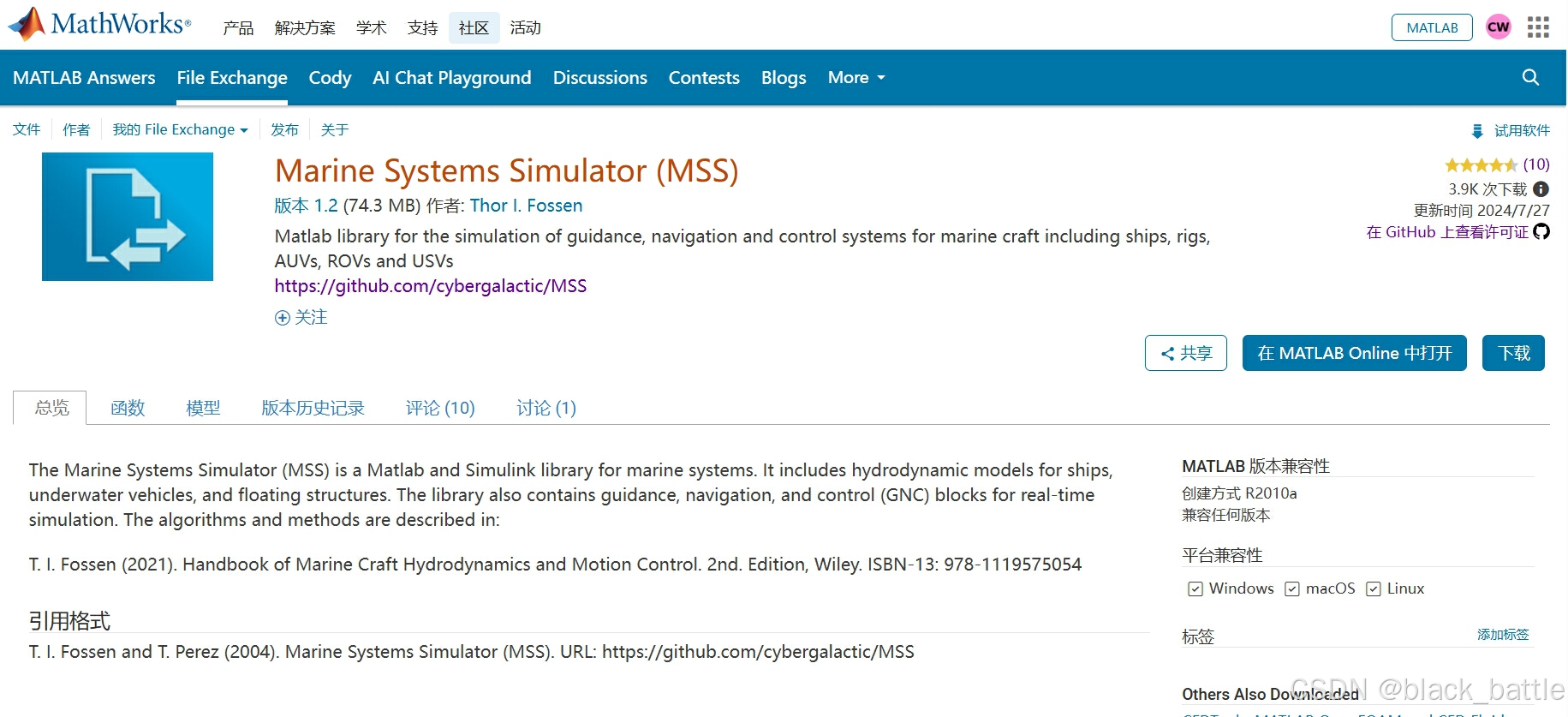
Task: Expand 我的 File Exchange dropdown
Action: 181,129
